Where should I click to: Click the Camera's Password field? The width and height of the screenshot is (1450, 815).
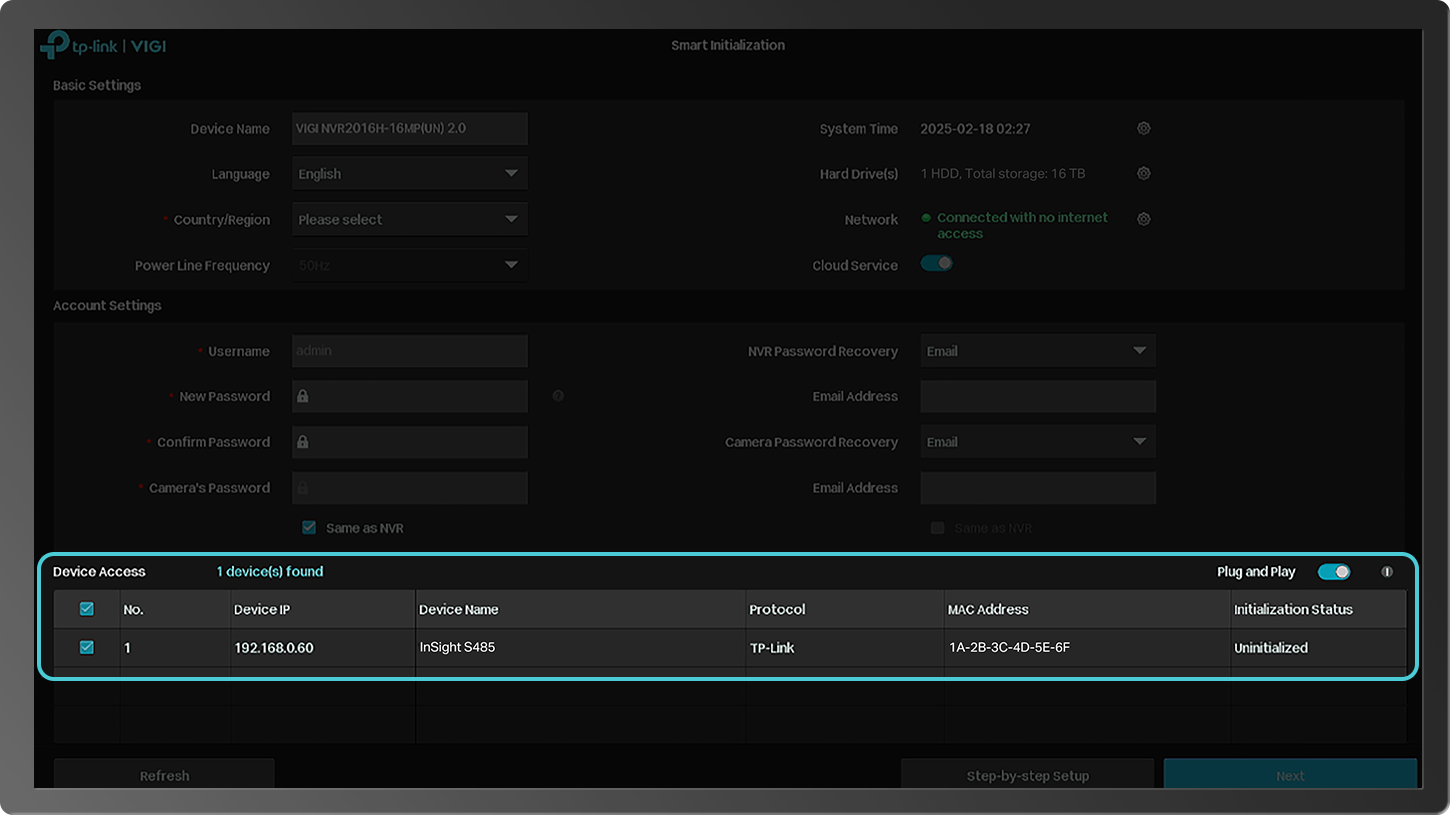click(x=410, y=488)
